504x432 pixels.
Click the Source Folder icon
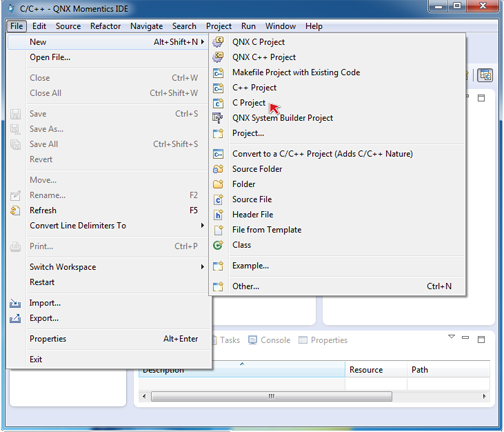[x=218, y=169]
